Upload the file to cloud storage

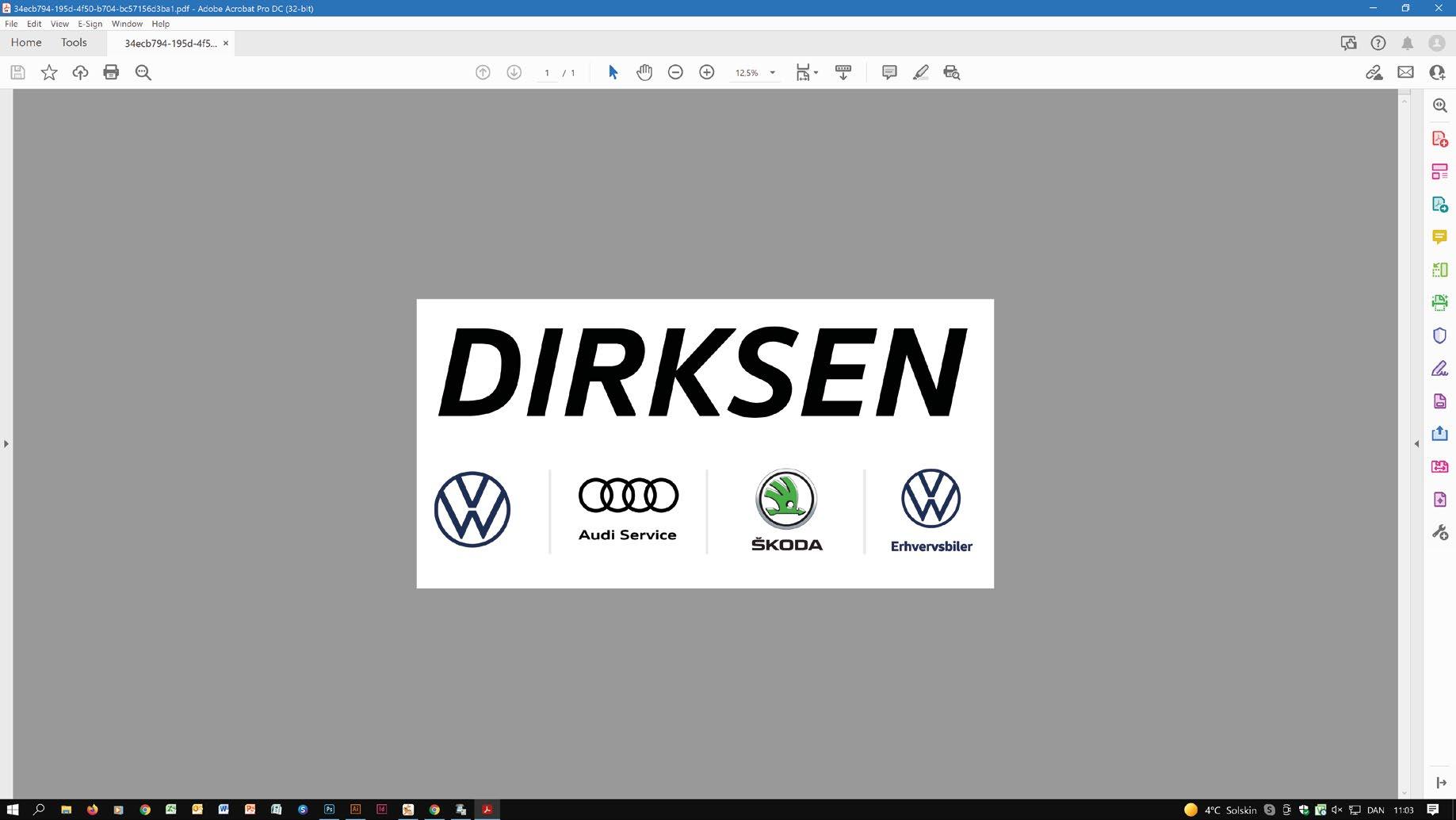(x=80, y=72)
